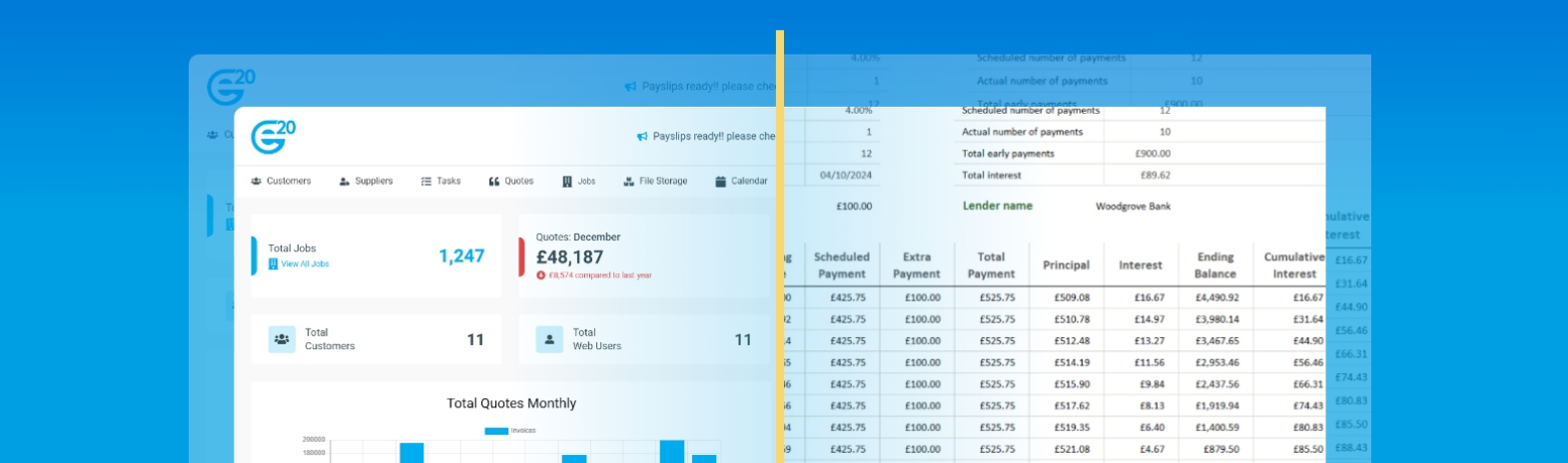Click the red down-arrow icon under £48,187
Viewport: 1568px width, 463px height.
[541, 275]
